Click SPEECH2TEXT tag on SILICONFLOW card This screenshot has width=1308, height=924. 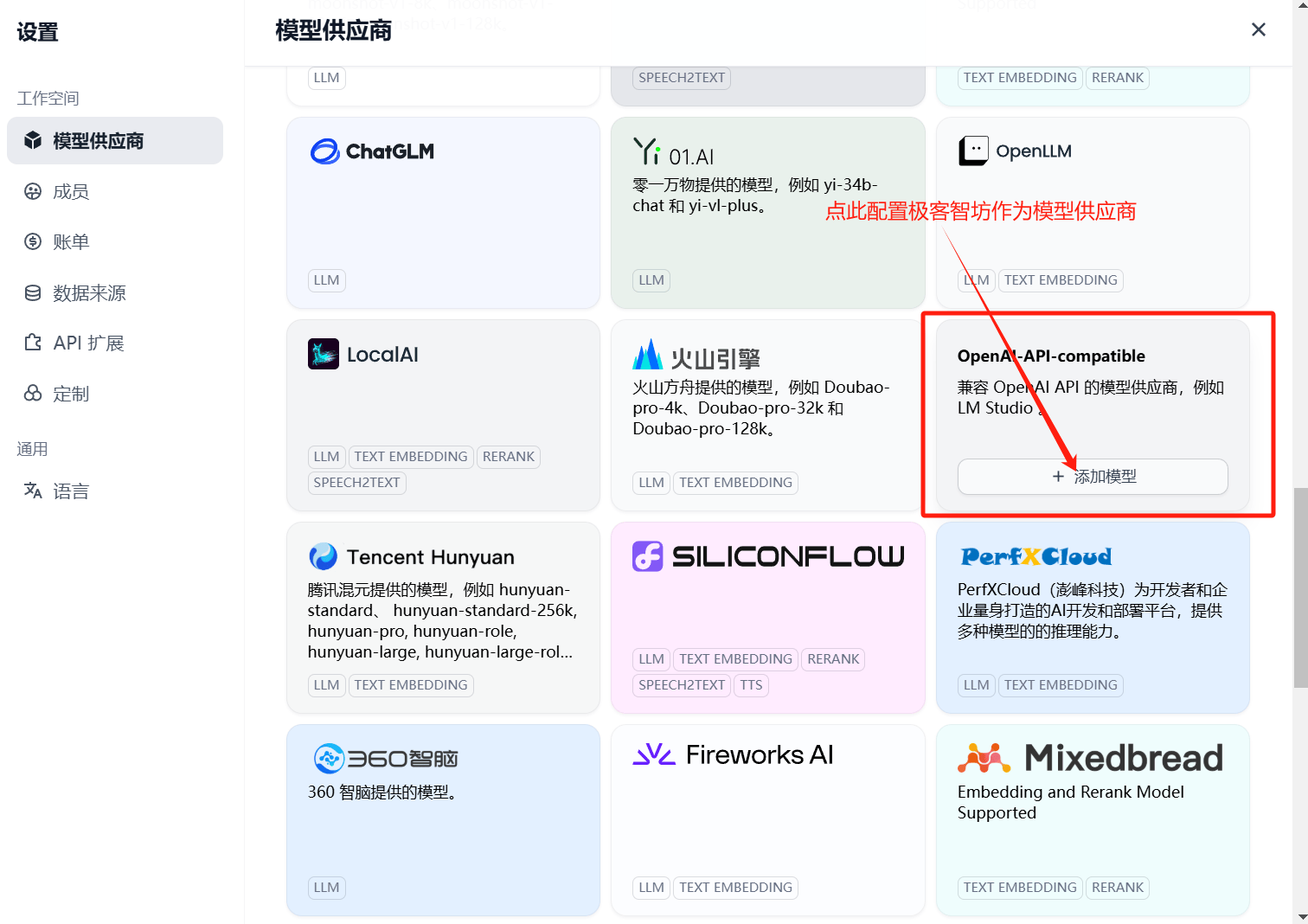[682, 685]
